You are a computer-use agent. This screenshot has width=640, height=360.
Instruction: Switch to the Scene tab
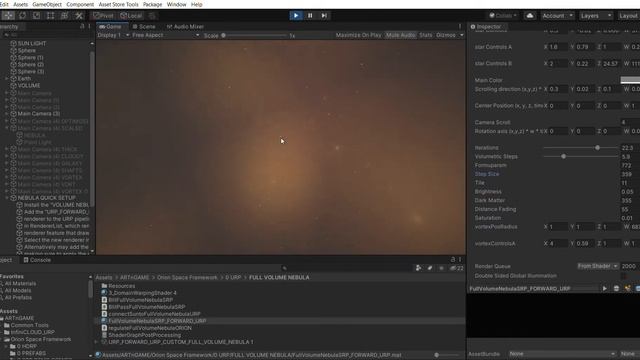point(144,27)
